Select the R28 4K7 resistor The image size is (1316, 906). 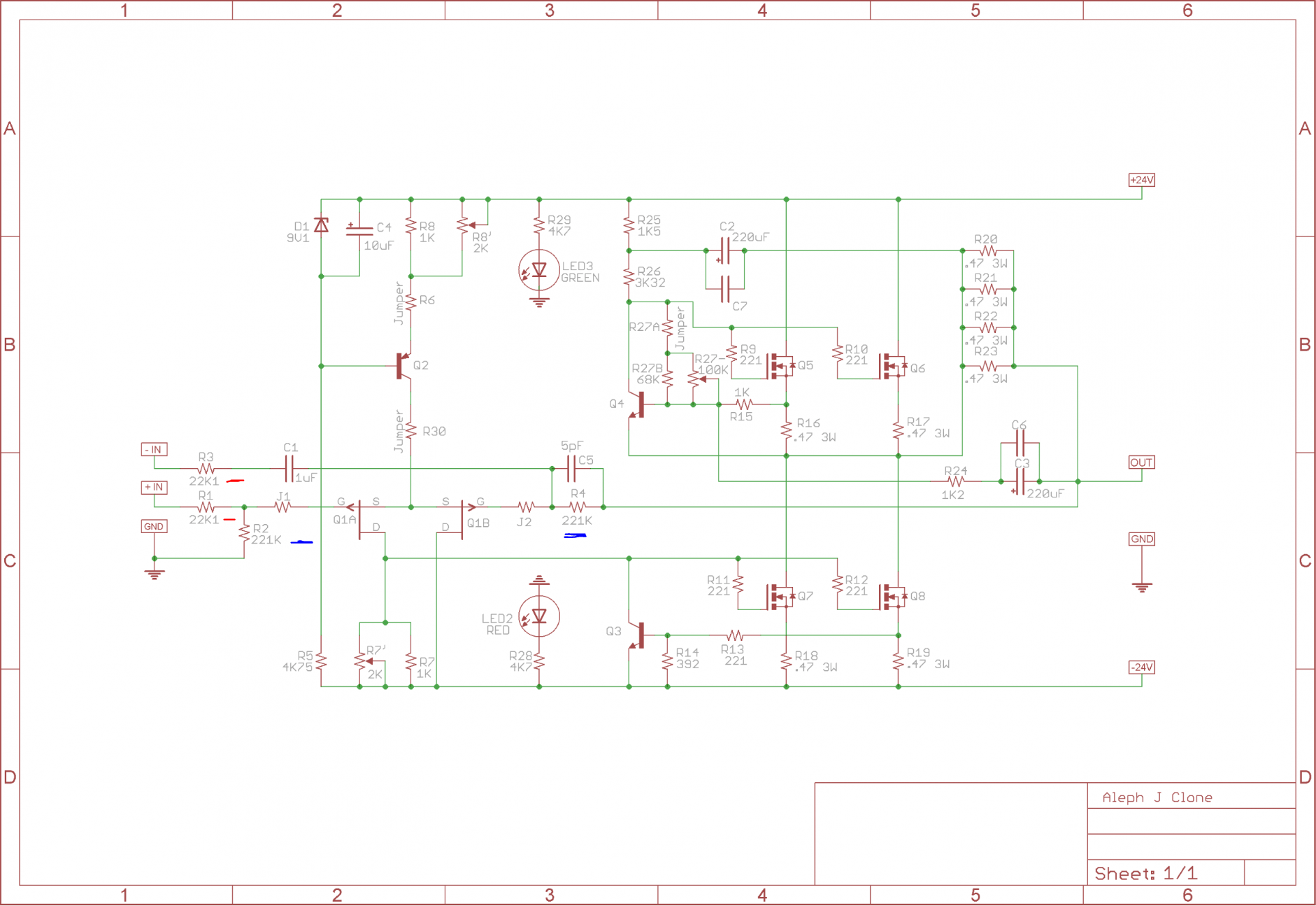(539, 660)
